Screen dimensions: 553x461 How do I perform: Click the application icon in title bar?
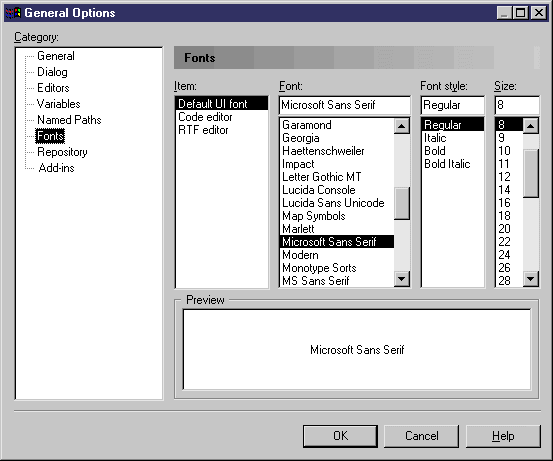pos(14,13)
